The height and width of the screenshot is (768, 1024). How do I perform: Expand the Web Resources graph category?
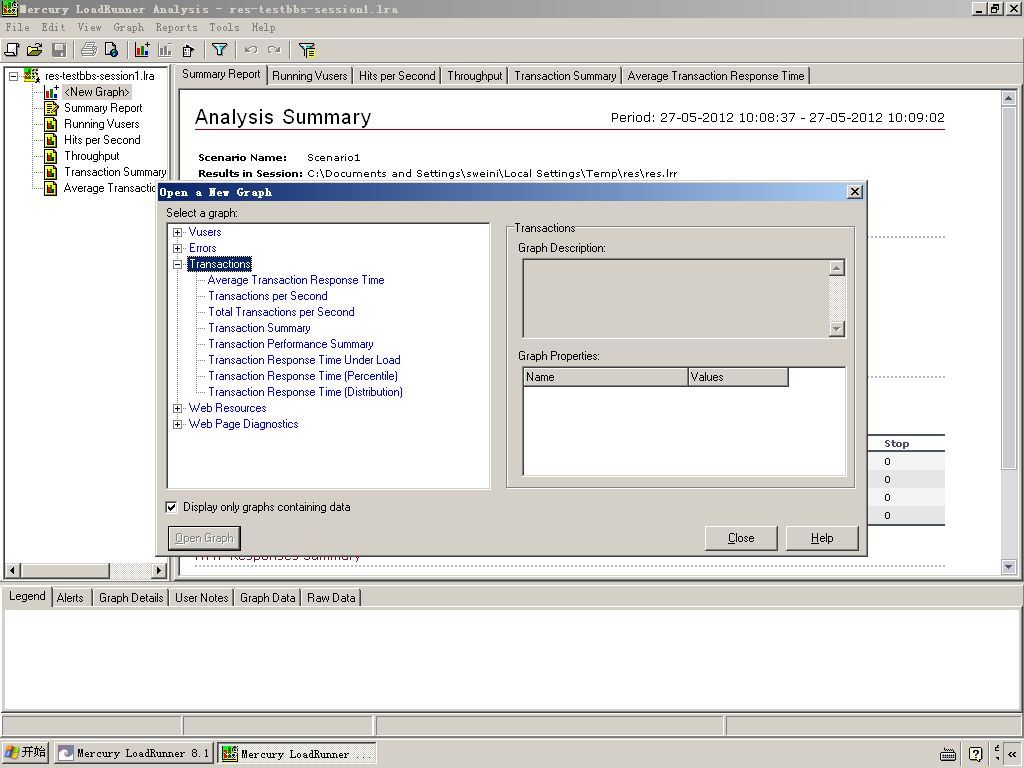pyautogui.click(x=178, y=408)
